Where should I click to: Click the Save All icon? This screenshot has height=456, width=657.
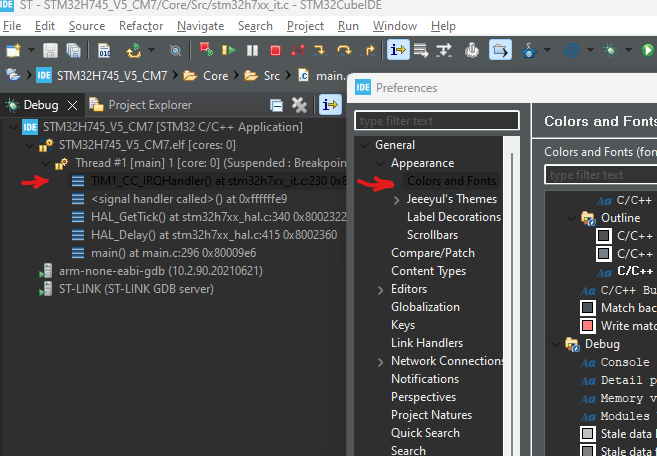tap(73, 50)
